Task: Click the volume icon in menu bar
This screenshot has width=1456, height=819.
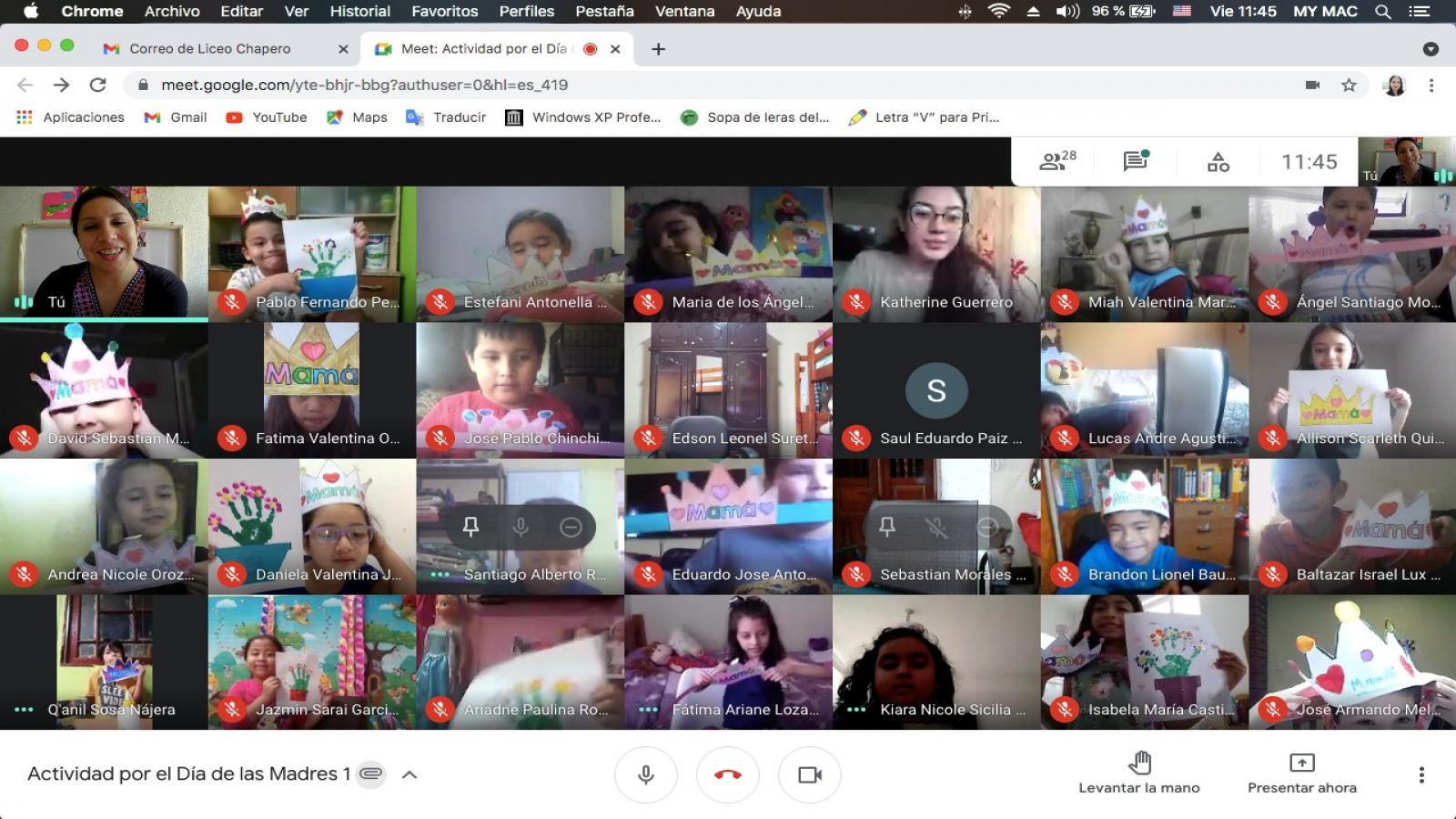Action: coord(1067,11)
